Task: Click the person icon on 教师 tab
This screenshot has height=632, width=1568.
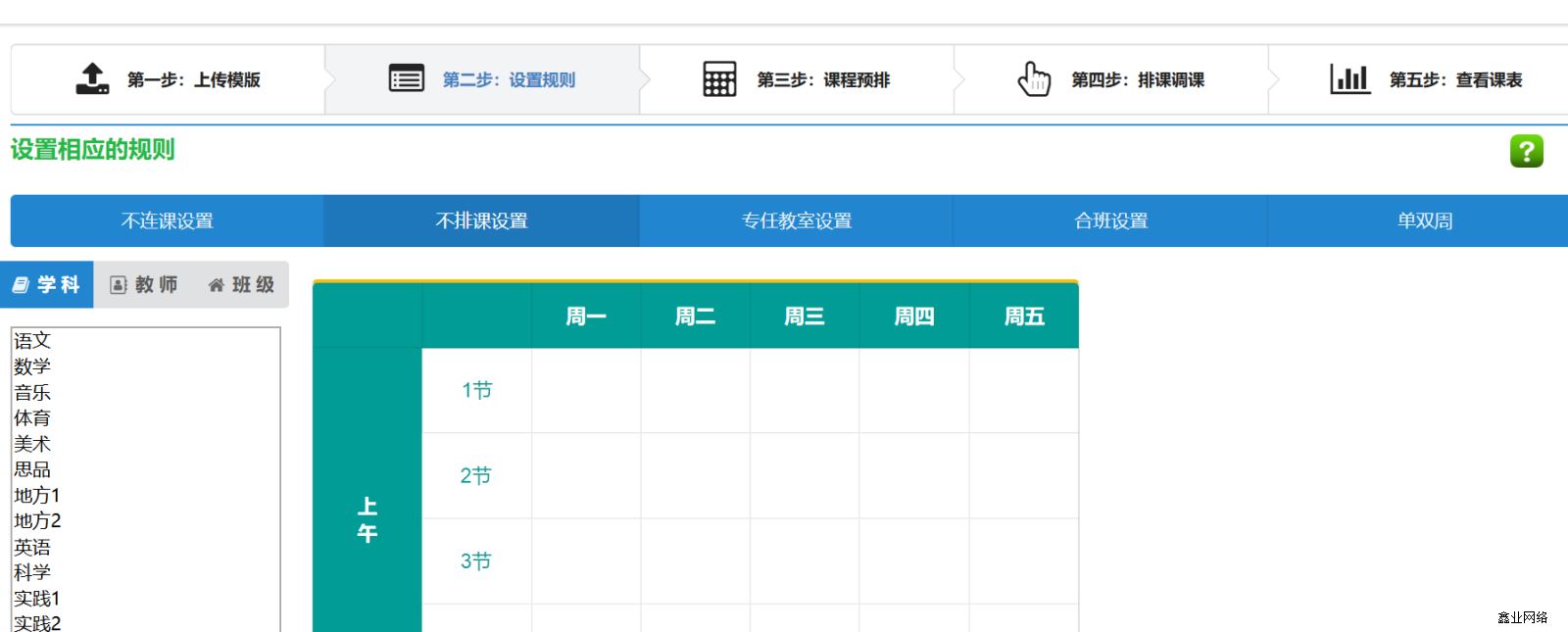Action: (119, 285)
